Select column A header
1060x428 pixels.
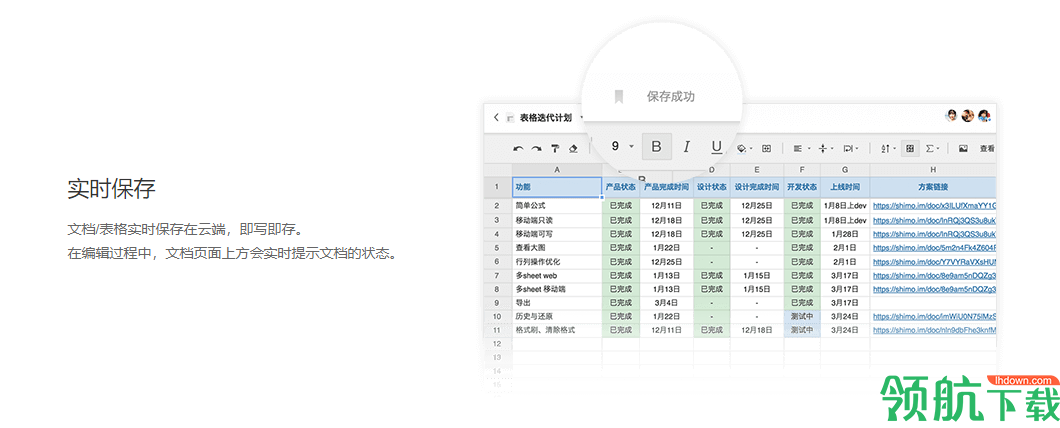[557, 170]
